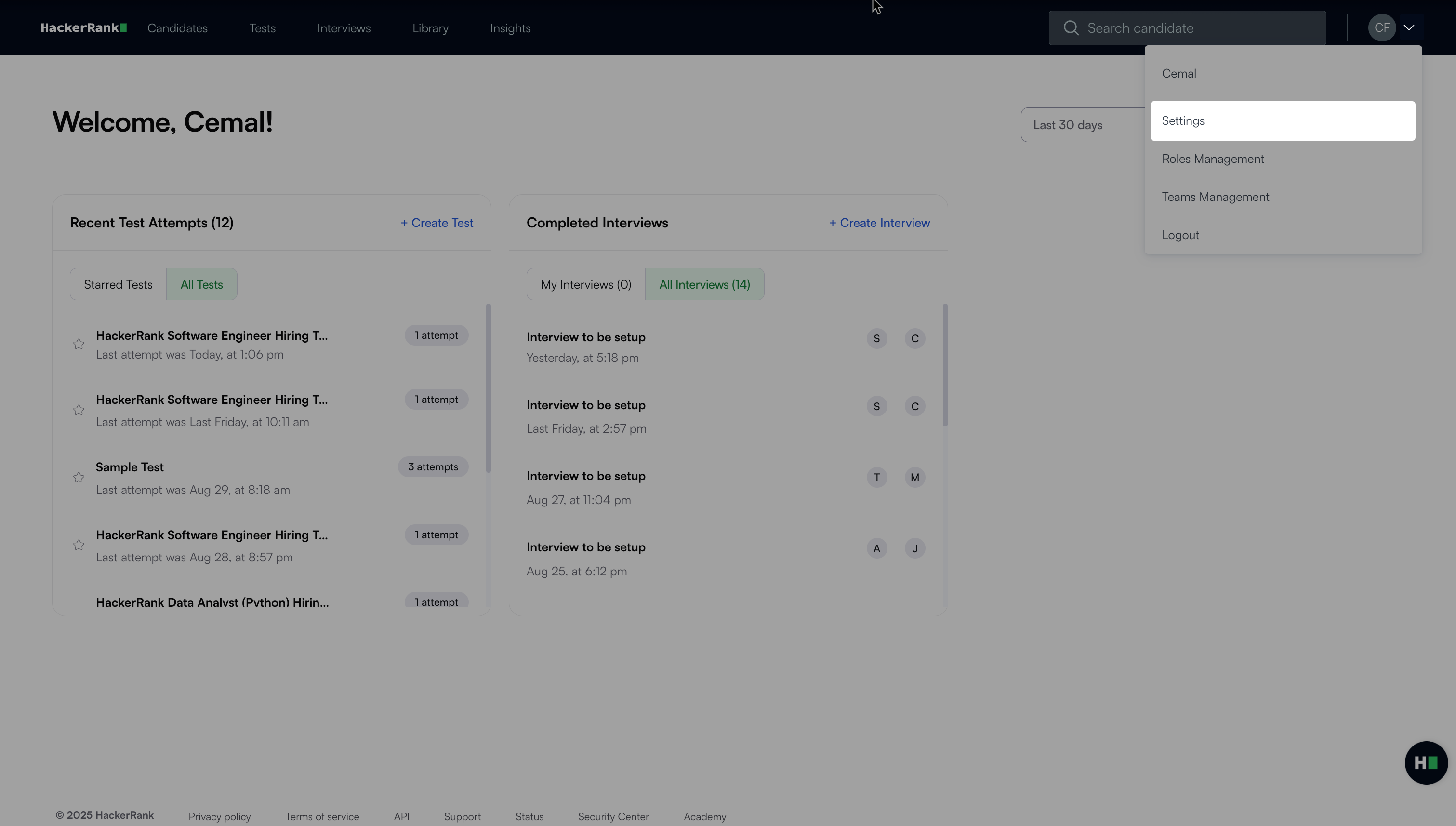Choose Roles Management menu entry
The image size is (1456, 826).
pos(1213,159)
